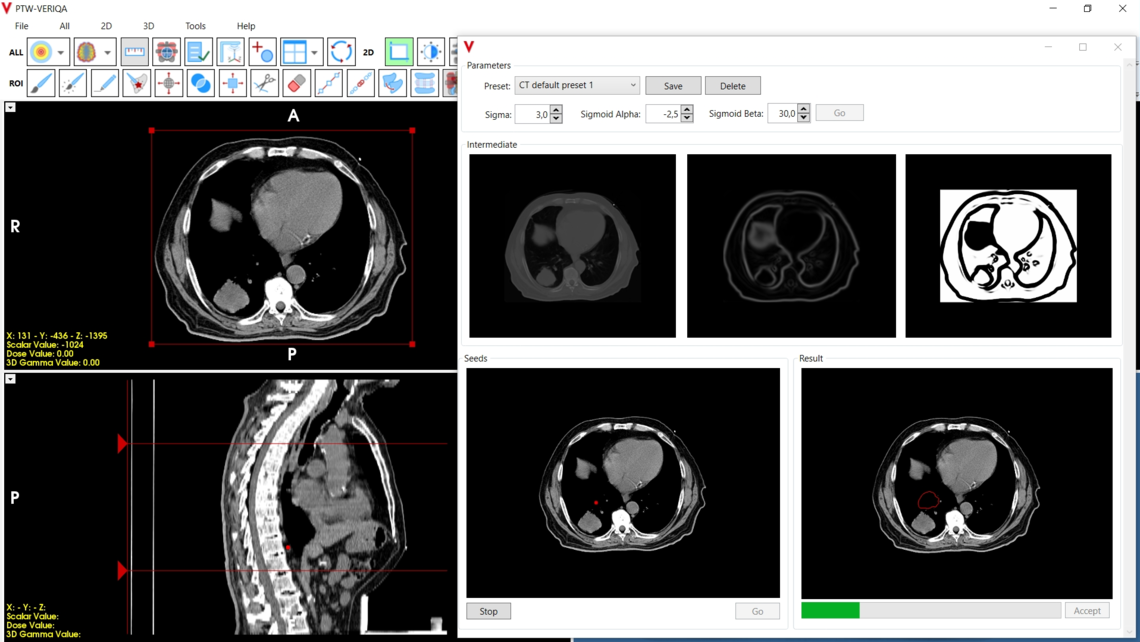This screenshot has height=642, width=1140.
Task: Click the Save preset button
Action: click(672, 85)
